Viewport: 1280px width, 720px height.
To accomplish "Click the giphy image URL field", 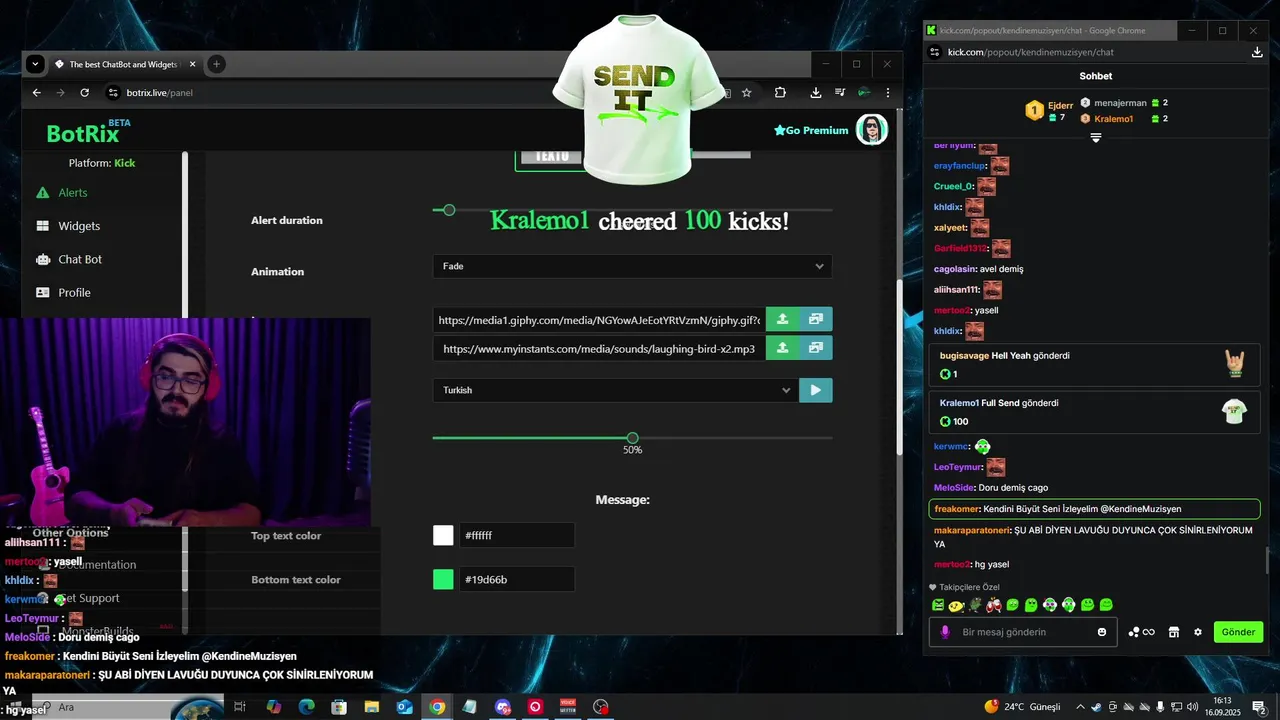I will point(599,320).
